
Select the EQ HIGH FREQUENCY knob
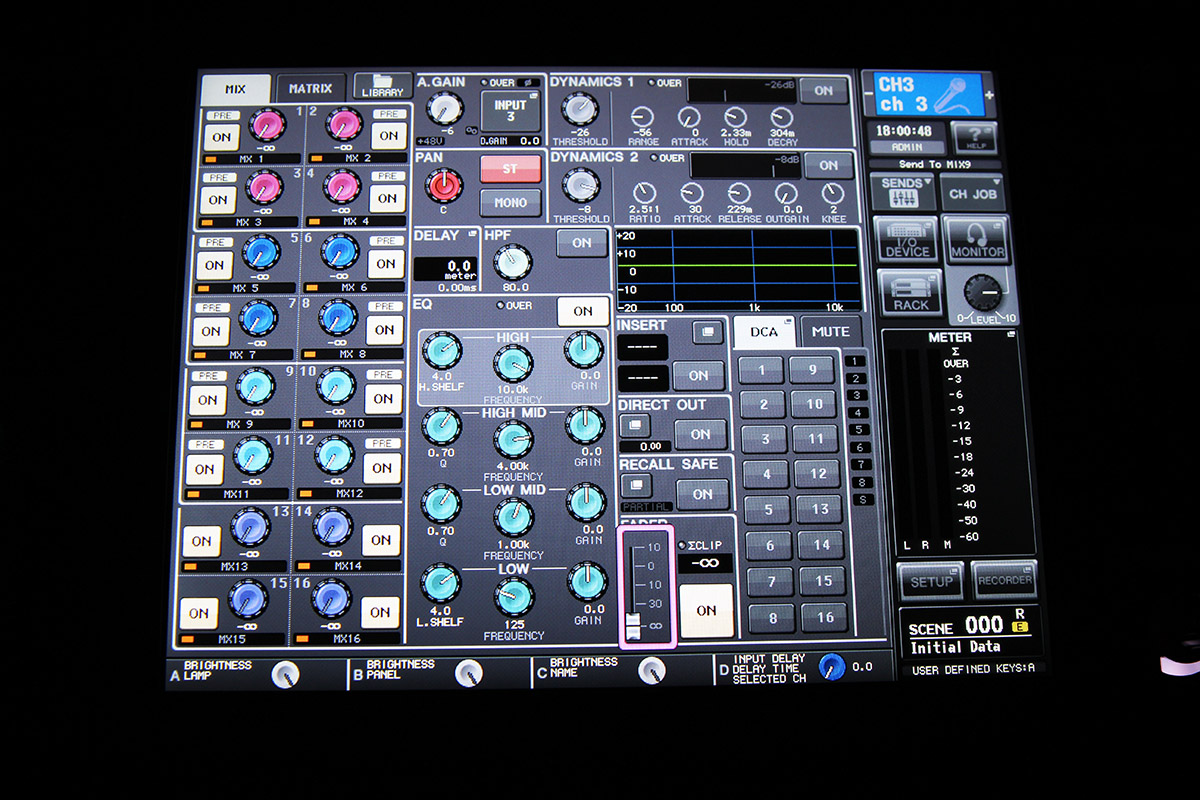coord(513,365)
